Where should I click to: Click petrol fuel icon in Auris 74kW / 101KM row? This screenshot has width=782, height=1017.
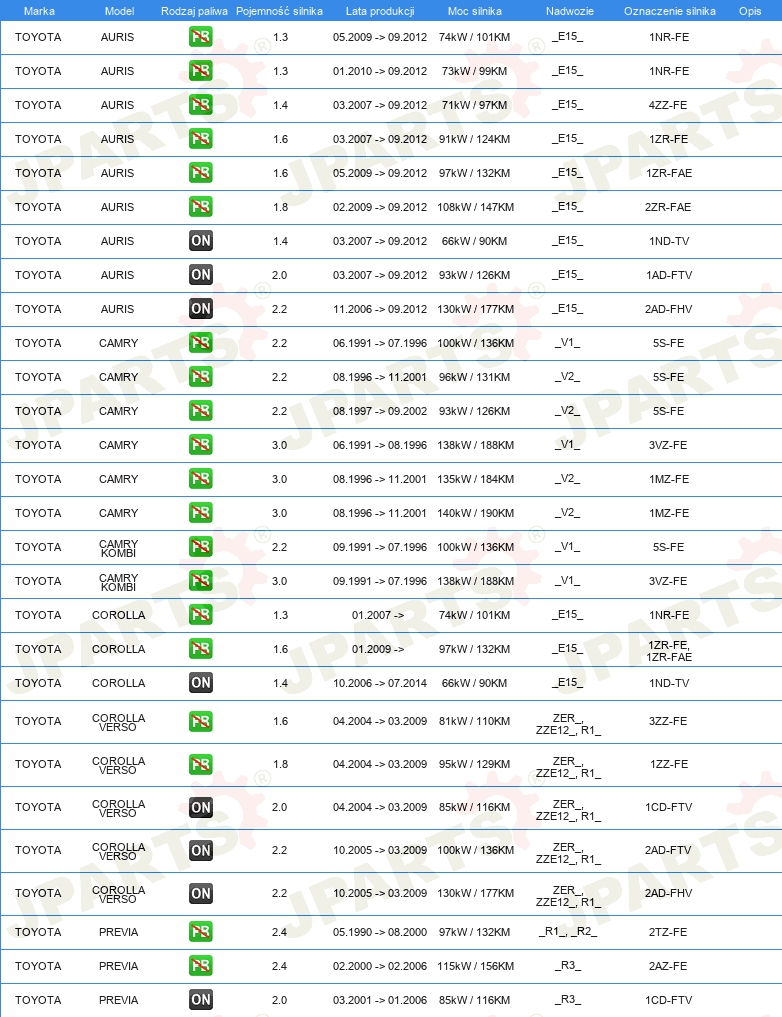200,37
